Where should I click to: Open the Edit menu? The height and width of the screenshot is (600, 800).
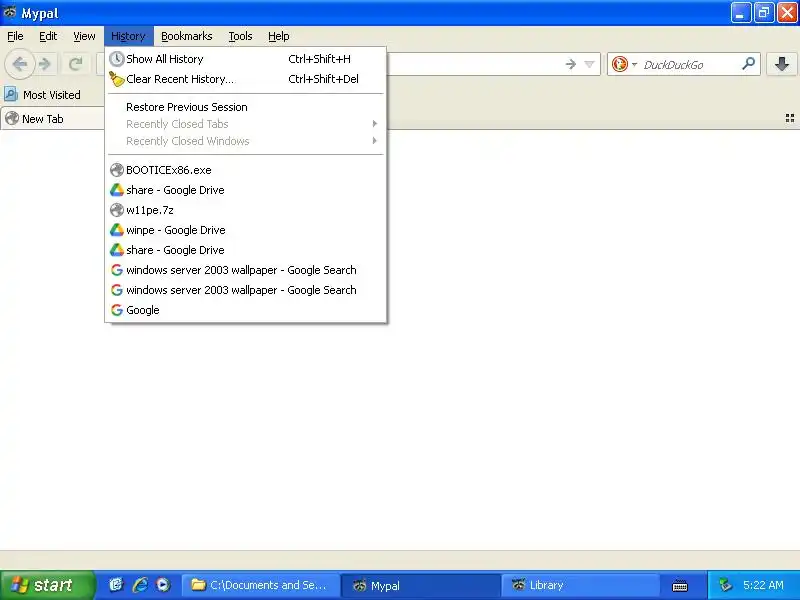coord(48,36)
